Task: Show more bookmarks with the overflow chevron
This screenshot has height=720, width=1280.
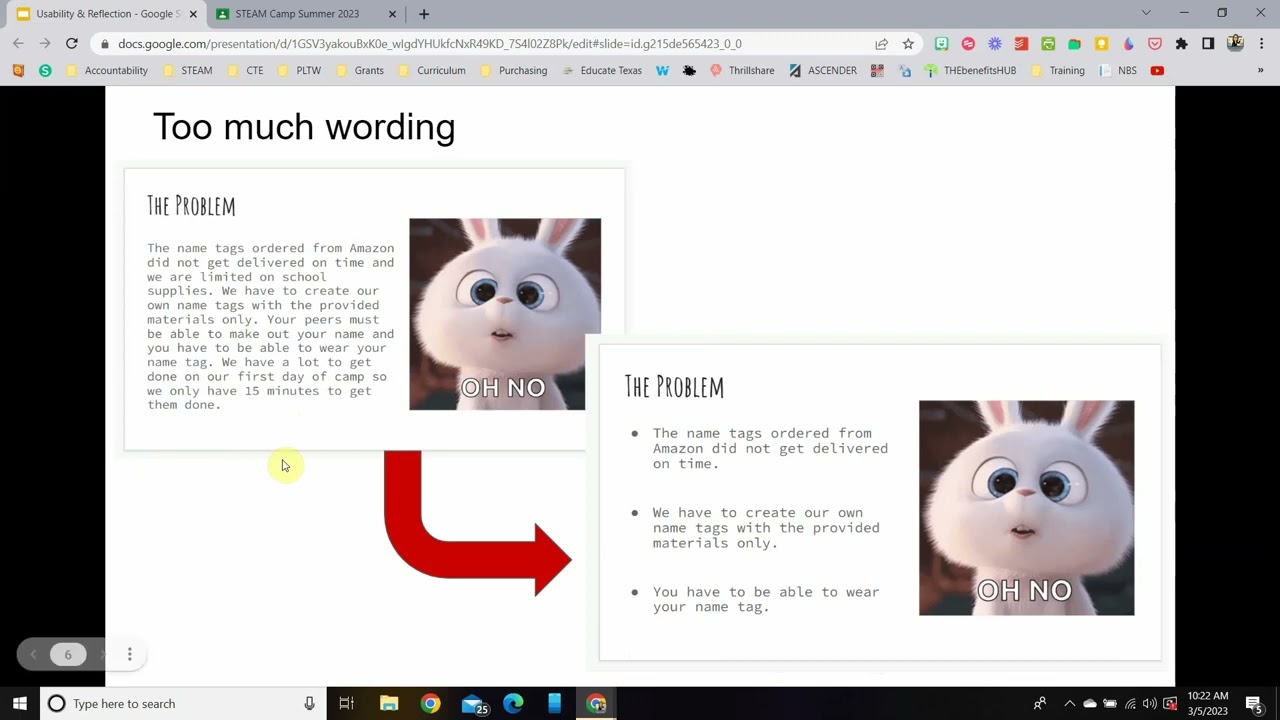Action: (1260, 71)
